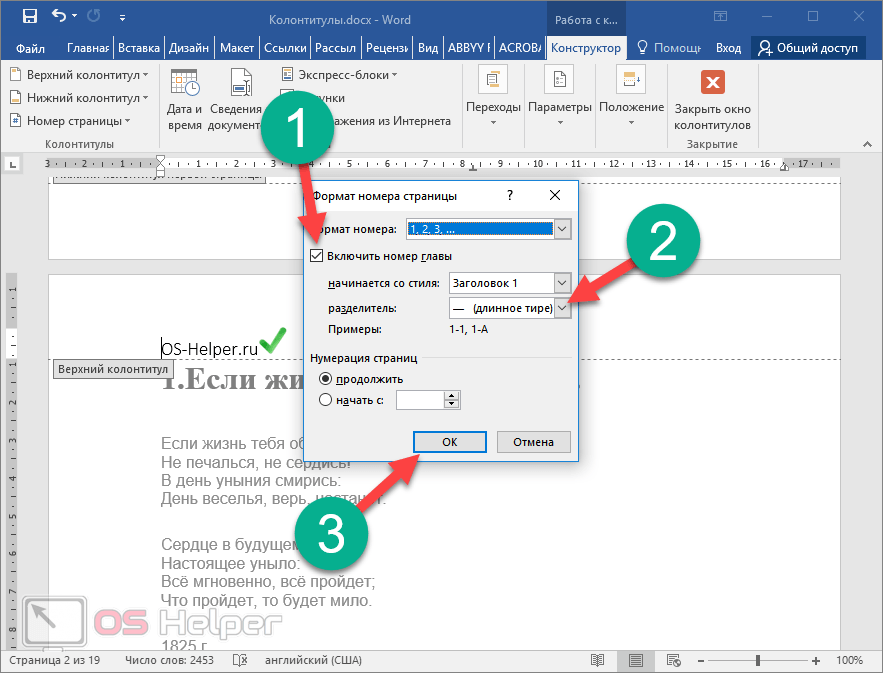Share via the Общий доступ button
This screenshot has width=883, height=673.
click(x=808, y=48)
